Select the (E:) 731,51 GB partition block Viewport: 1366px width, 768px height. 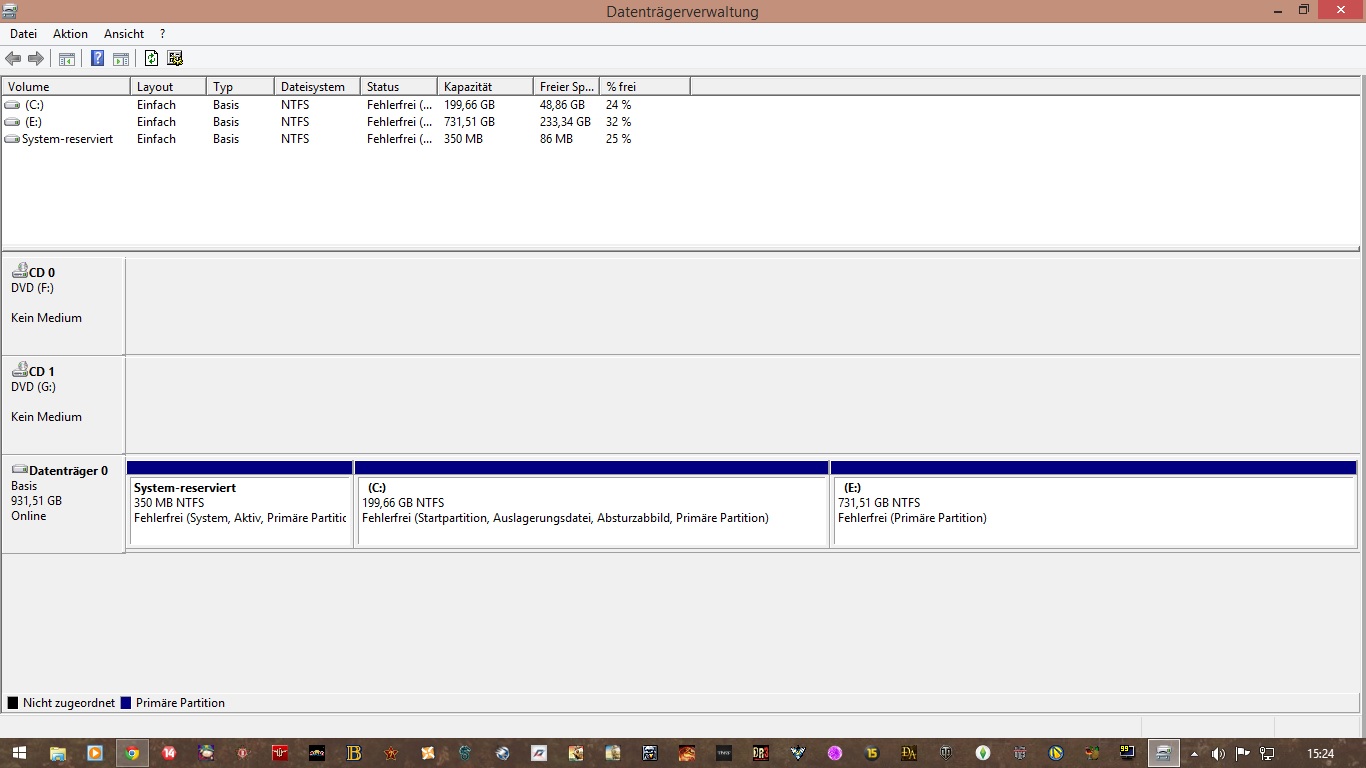coord(1093,510)
